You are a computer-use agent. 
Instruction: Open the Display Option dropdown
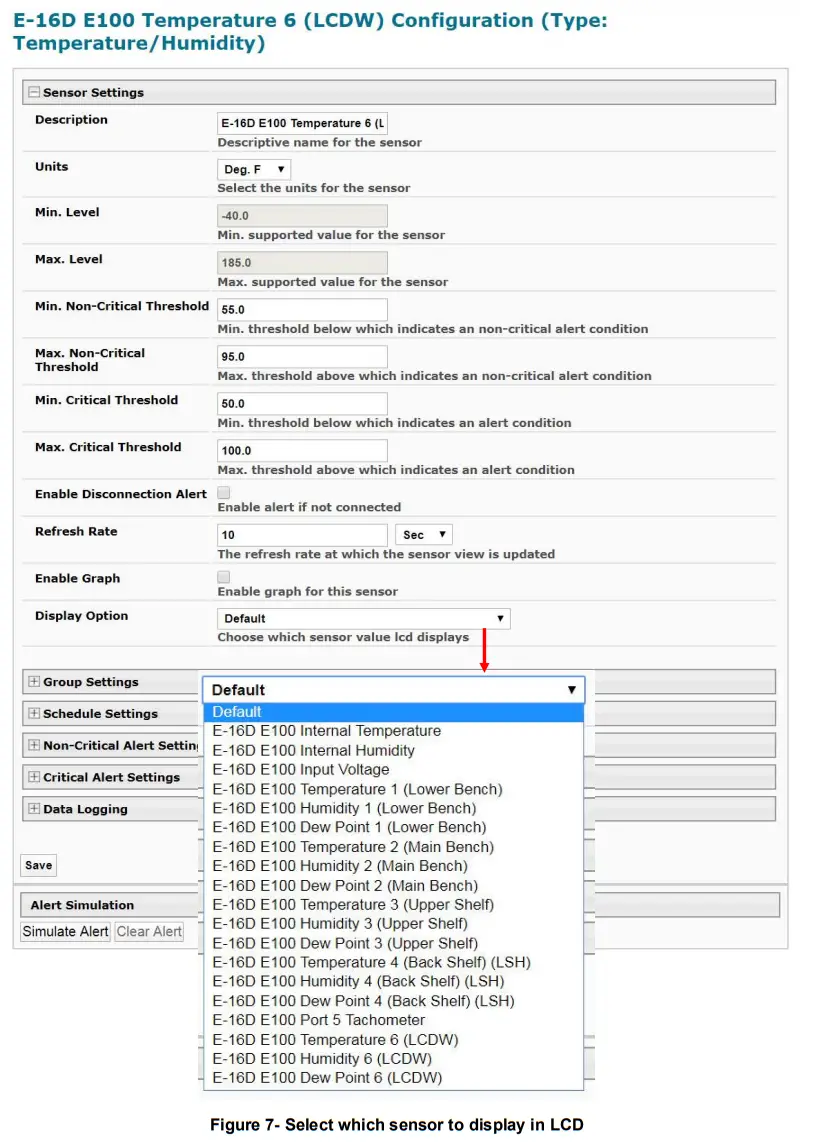(363, 619)
